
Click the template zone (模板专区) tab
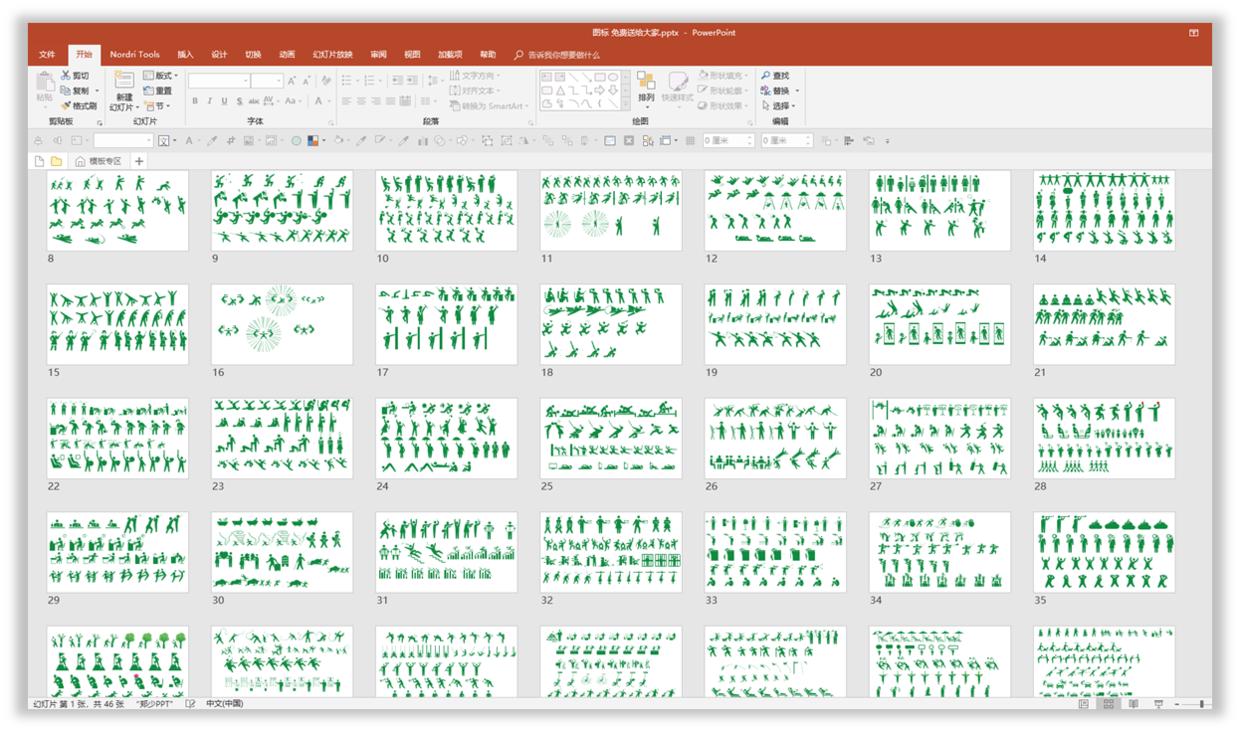[99, 161]
